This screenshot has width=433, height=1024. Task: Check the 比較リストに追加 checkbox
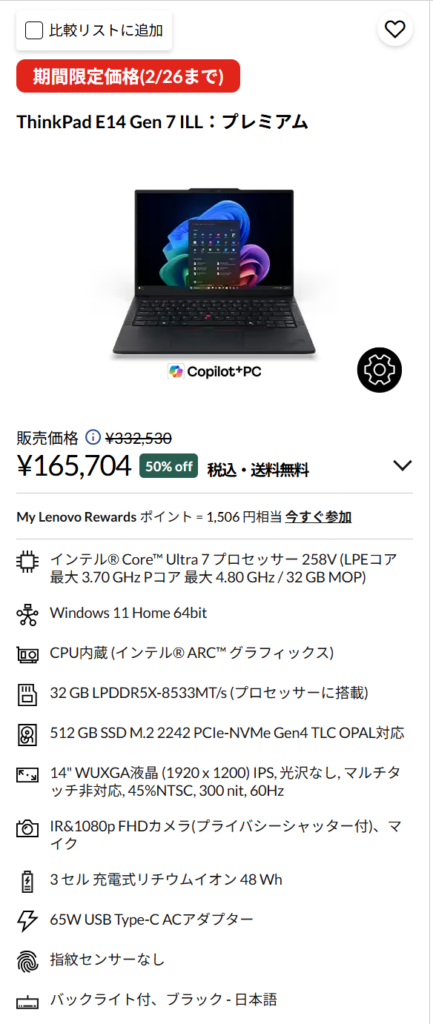(33, 30)
